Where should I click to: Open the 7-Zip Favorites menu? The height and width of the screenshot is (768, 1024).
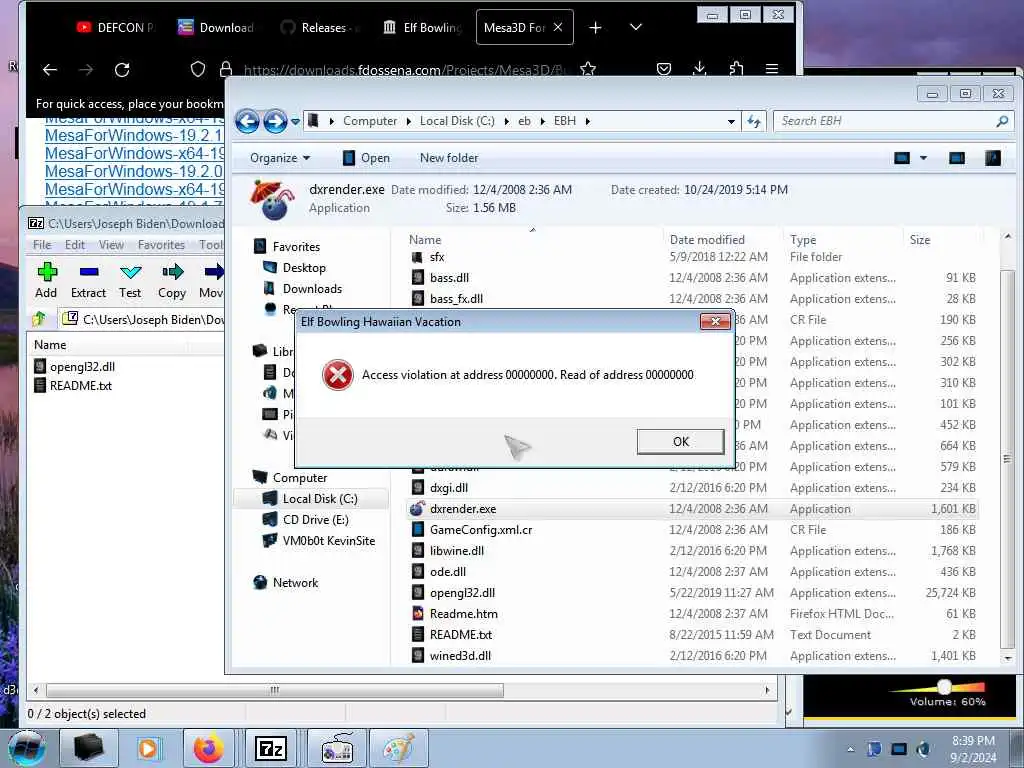[x=161, y=245]
